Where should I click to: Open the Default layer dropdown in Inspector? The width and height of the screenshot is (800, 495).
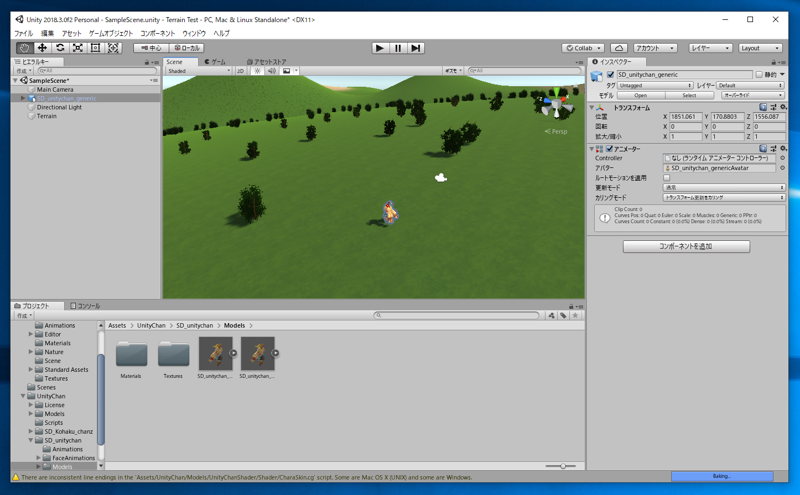click(x=750, y=85)
